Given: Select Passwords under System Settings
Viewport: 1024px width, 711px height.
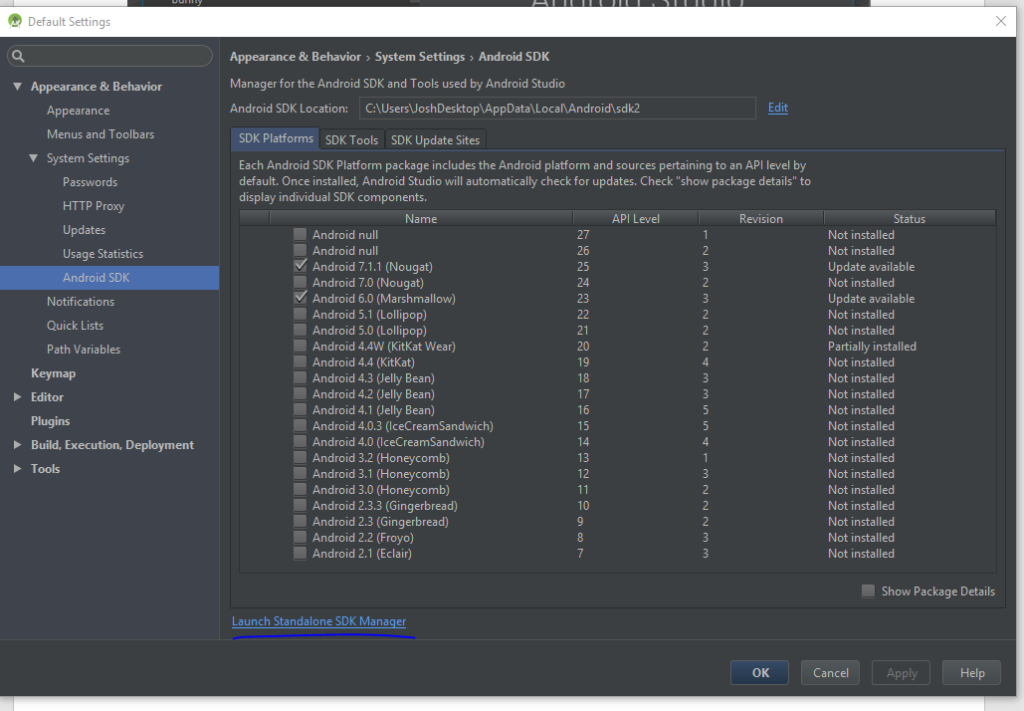Looking at the screenshot, I should 90,182.
